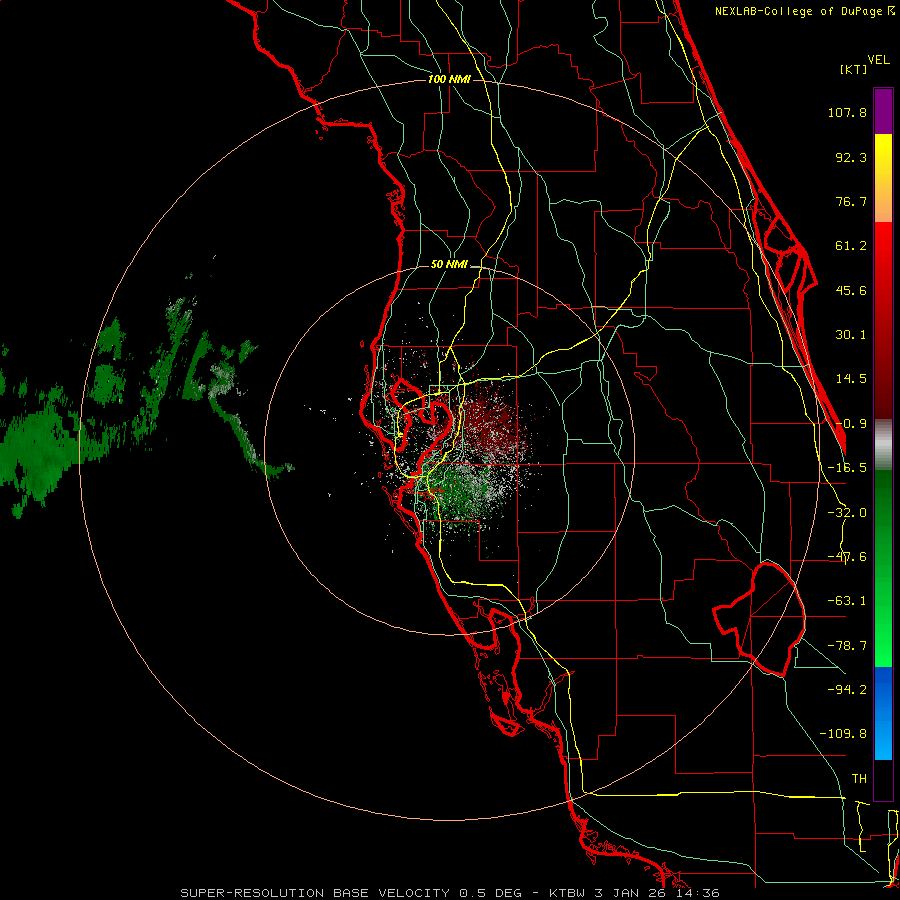Click the -16.5 velocity scale value
900x900 pixels.
pos(847,468)
